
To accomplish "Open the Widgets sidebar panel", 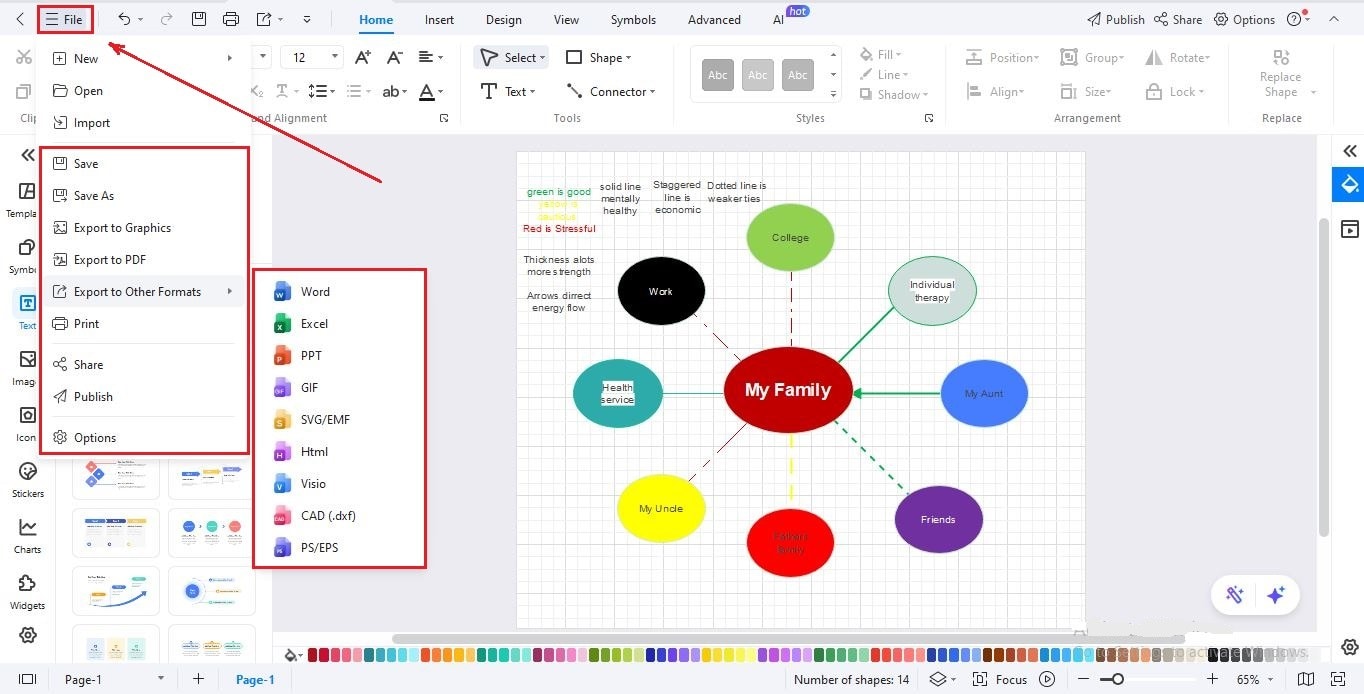I will point(27,592).
